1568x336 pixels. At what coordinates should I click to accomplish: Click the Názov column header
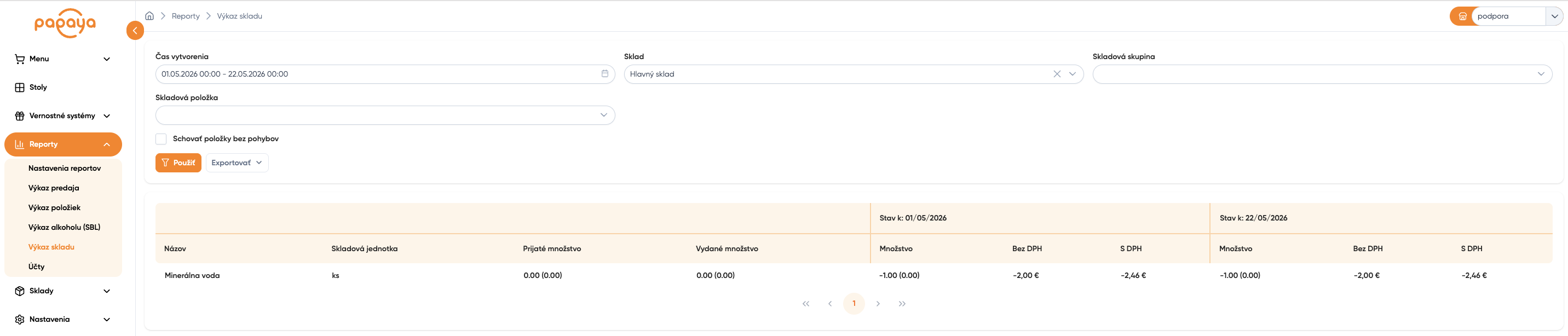point(175,249)
